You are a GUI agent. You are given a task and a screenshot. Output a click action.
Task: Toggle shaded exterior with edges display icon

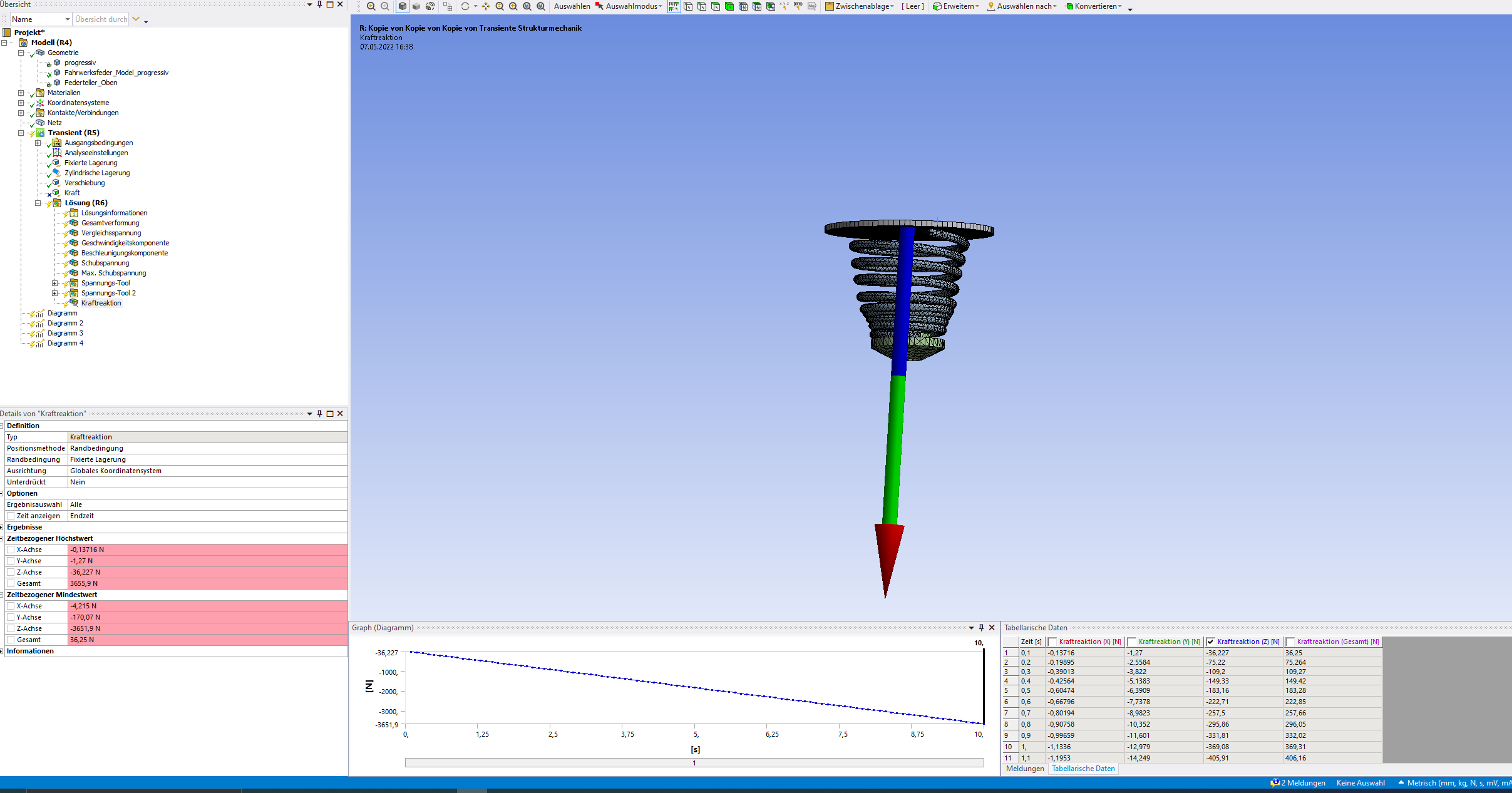403,6
